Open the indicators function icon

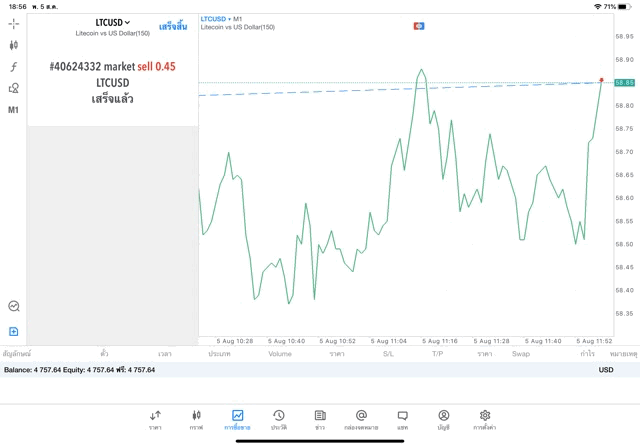(x=13, y=67)
